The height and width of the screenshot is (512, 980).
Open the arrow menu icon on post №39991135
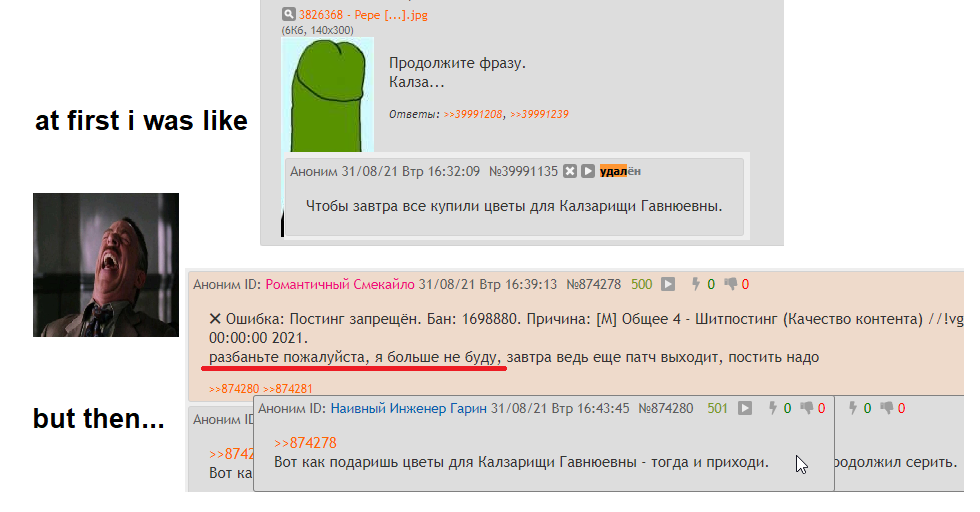pyautogui.click(x=588, y=171)
